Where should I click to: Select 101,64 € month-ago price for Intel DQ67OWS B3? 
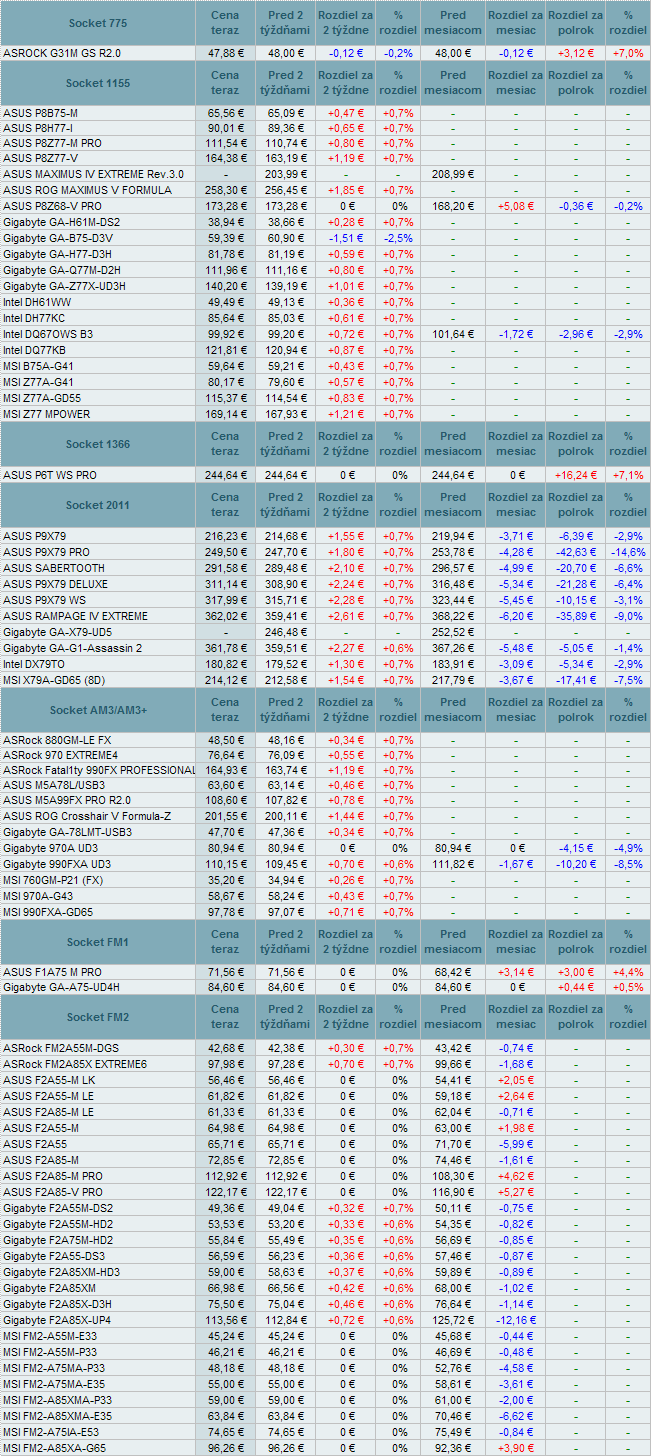coord(453,333)
